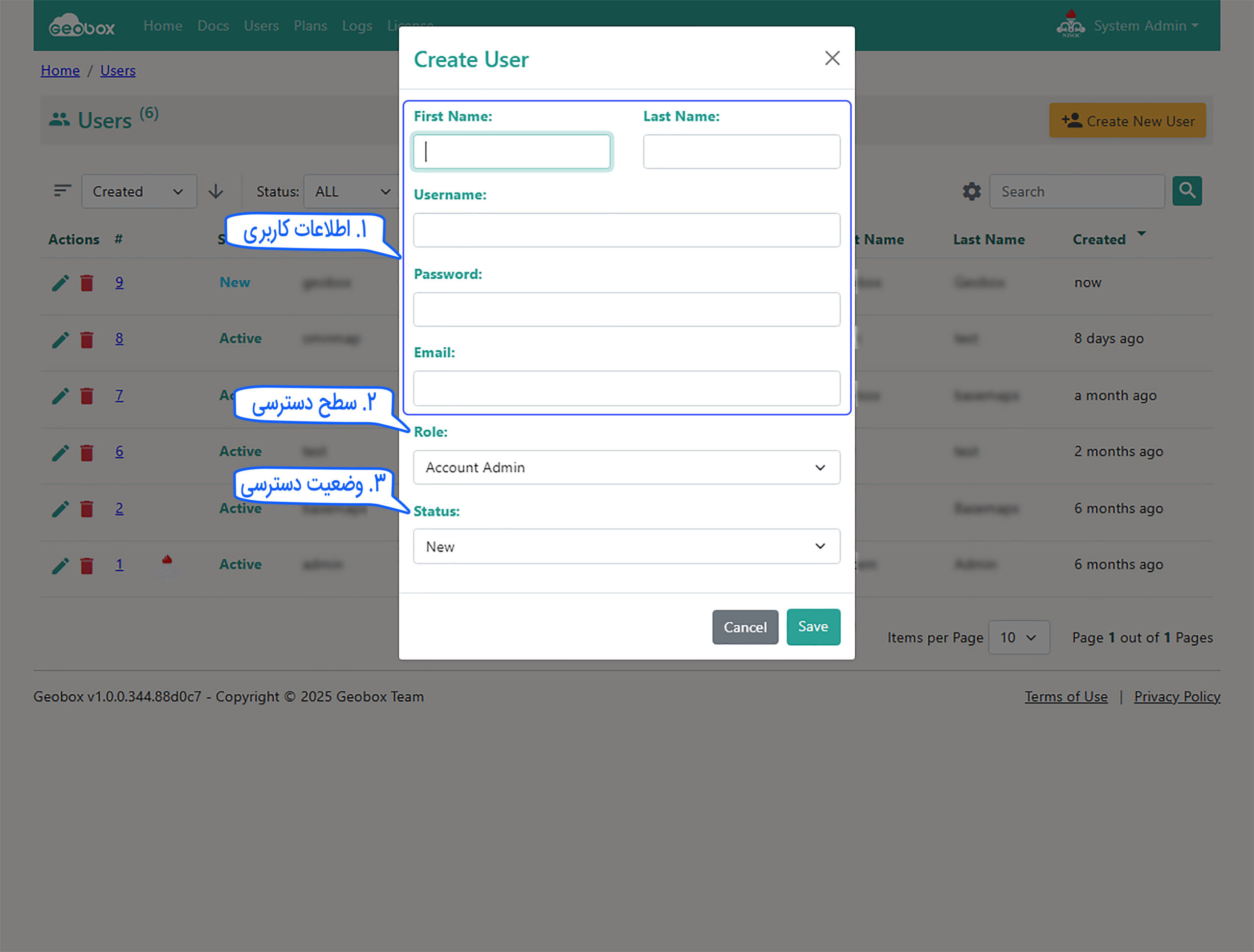Image resolution: width=1254 pixels, height=952 pixels.
Task: Click the Geobox logo in the header
Action: (x=82, y=26)
